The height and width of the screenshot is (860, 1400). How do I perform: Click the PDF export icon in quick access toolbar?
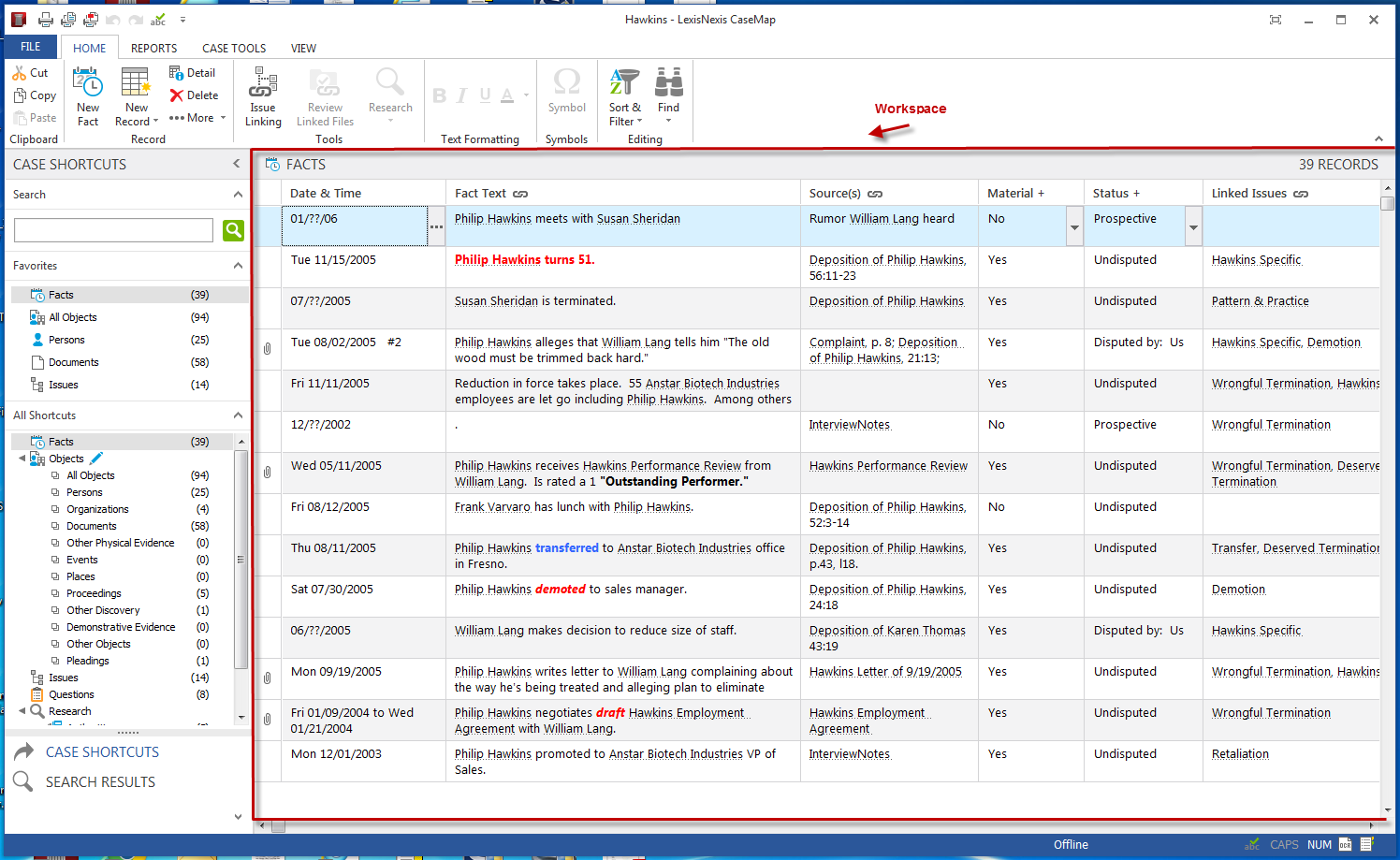[x=91, y=20]
